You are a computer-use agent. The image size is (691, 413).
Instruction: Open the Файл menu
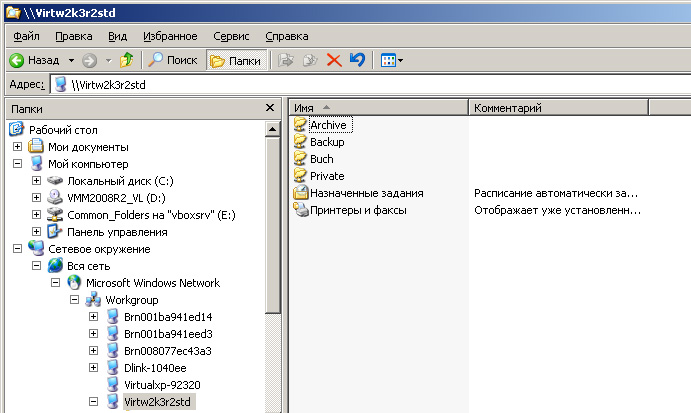(x=26, y=36)
